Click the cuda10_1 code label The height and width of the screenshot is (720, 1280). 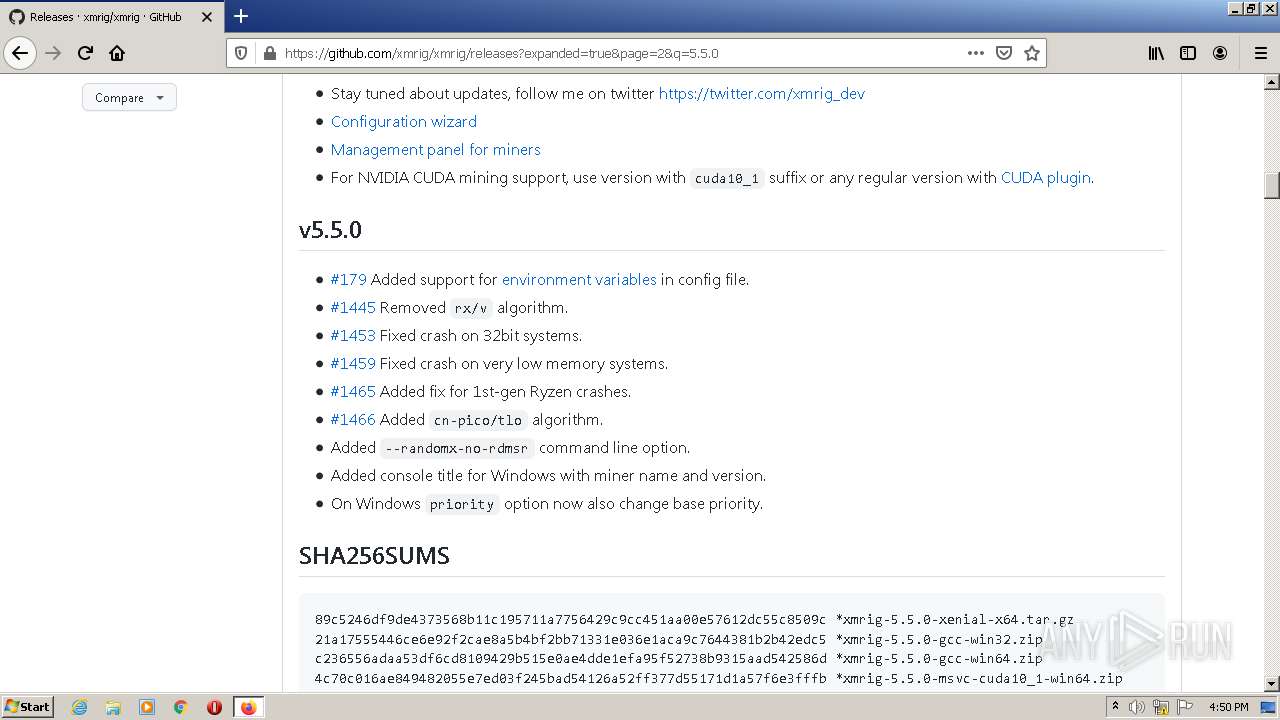tap(727, 178)
